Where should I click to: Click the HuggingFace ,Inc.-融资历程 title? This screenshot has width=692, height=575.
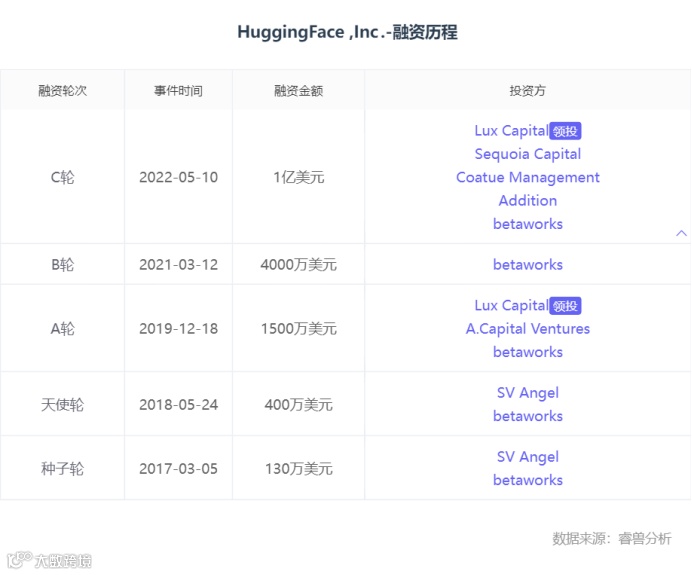pos(347,32)
